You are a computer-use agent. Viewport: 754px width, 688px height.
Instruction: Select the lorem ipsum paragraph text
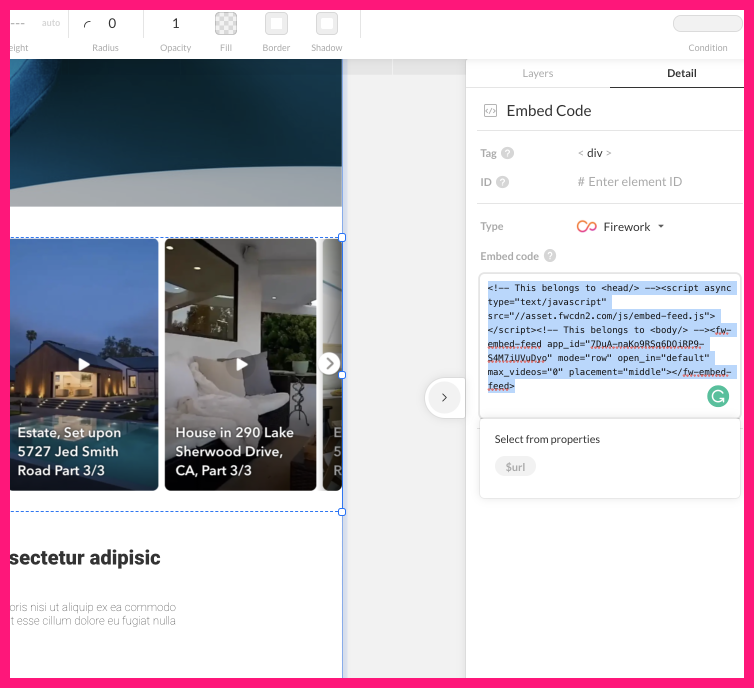[x=93, y=614]
